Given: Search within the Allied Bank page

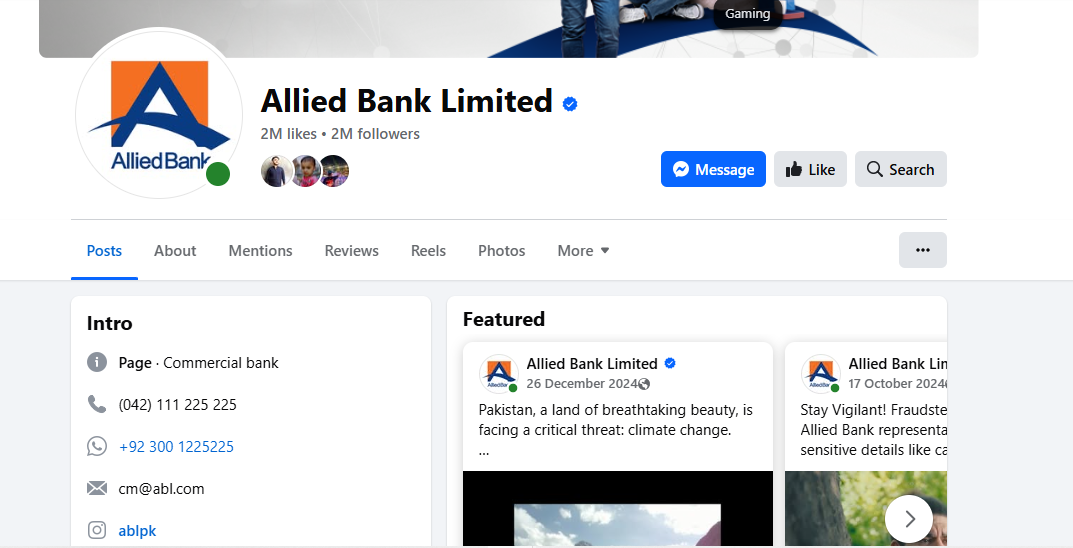Looking at the screenshot, I should [900, 169].
